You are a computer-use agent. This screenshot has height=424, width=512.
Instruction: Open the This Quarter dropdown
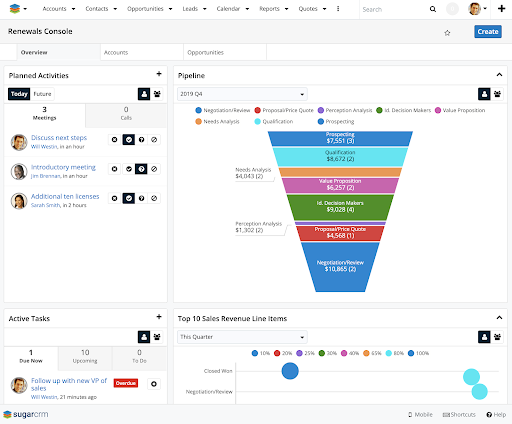pos(242,337)
